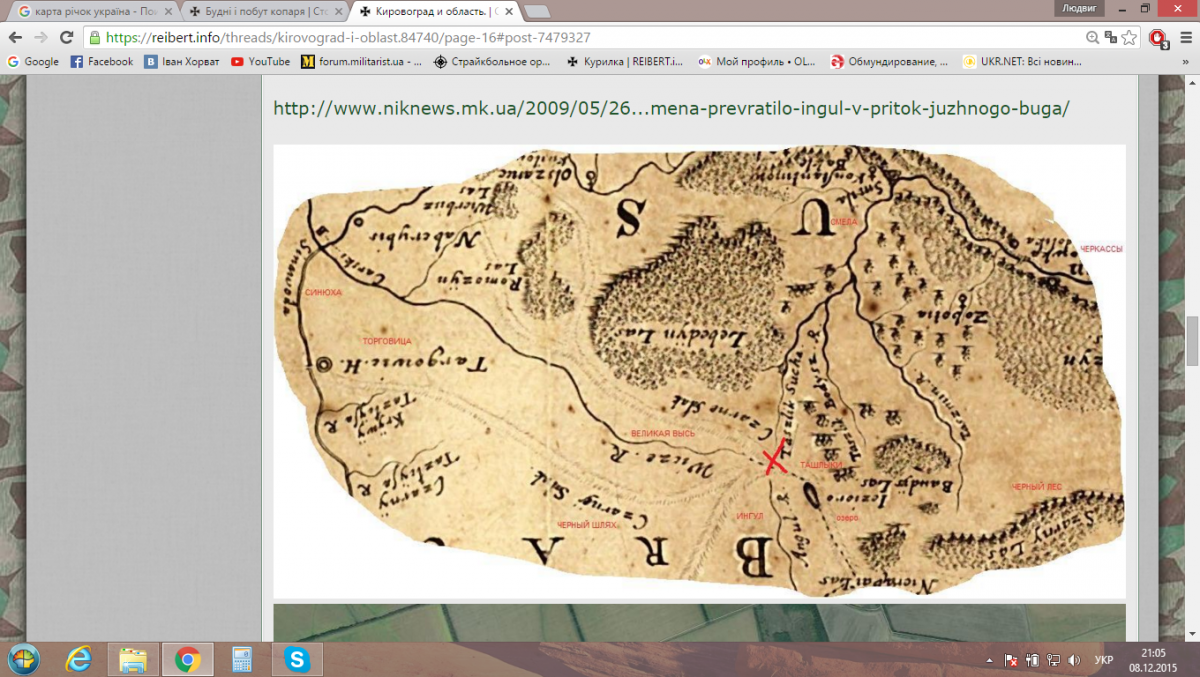Switch the УКР keyboard language indicator

[x=1104, y=660]
